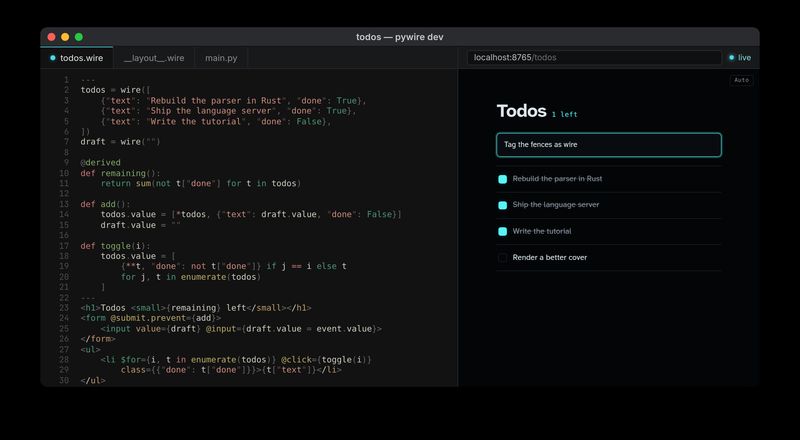Screen dimensions: 800x440
Task: Uncheck 'Ship the language server' checkbox
Action: (x=503, y=205)
